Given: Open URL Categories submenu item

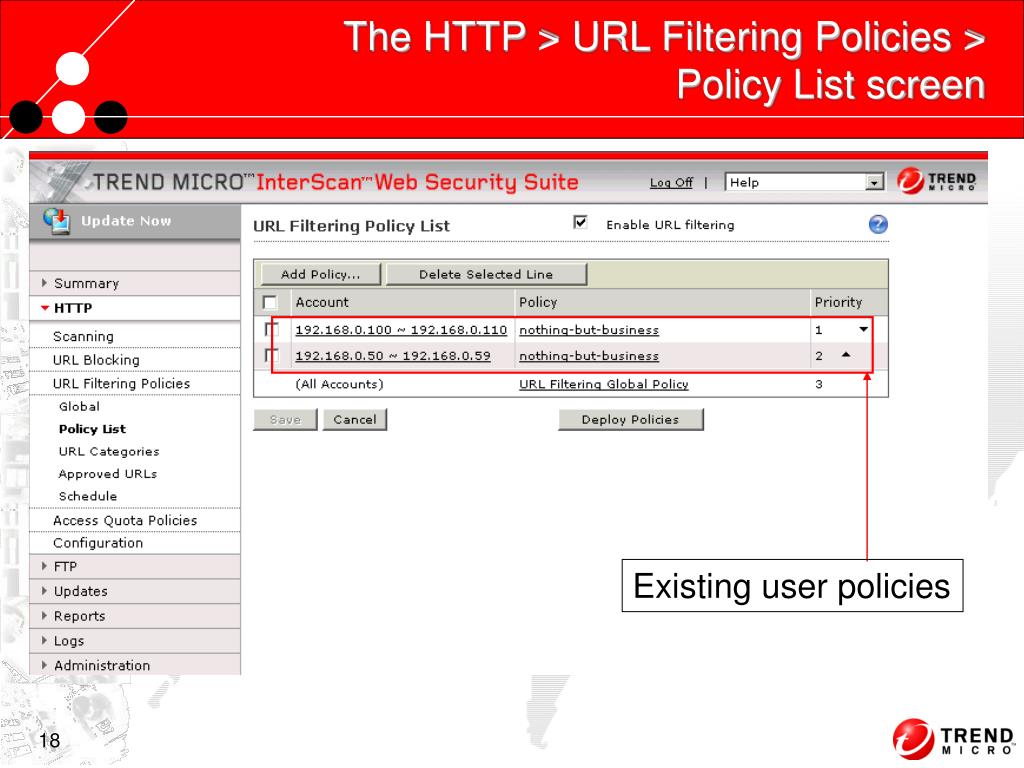Looking at the screenshot, I should coord(109,451).
